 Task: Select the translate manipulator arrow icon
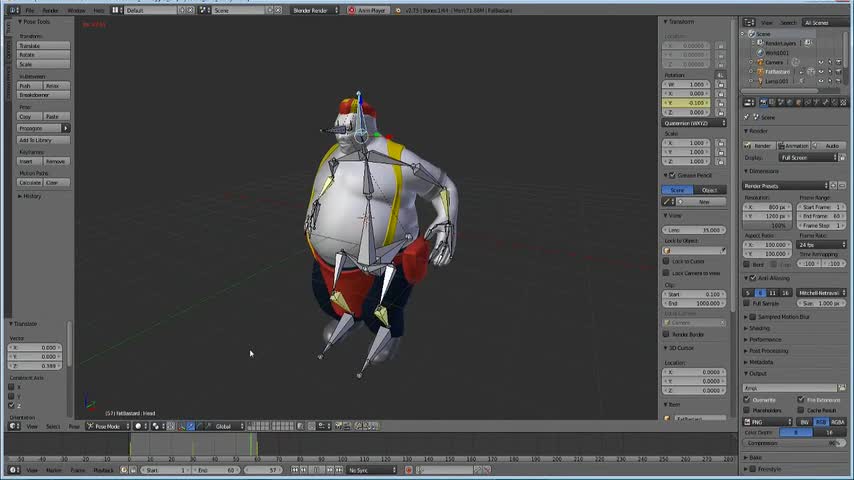[x=190, y=426]
